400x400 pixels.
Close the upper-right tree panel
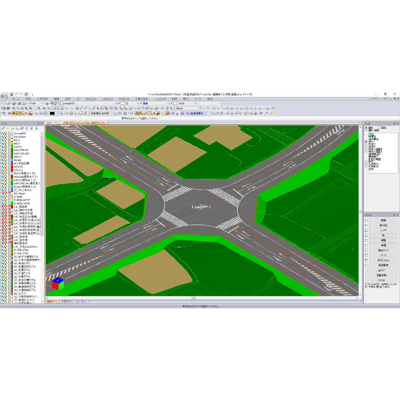pyautogui.click(x=397, y=123)
